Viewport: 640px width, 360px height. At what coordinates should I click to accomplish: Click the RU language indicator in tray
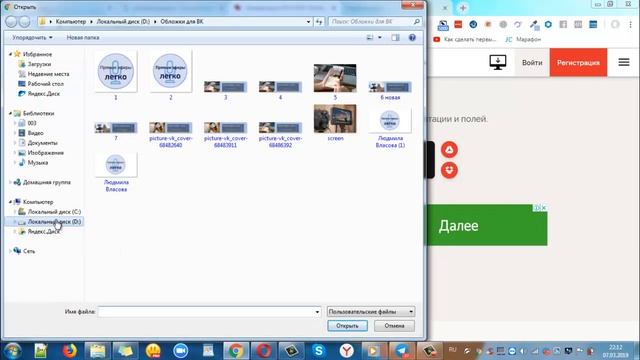click(x=452, y=350)
